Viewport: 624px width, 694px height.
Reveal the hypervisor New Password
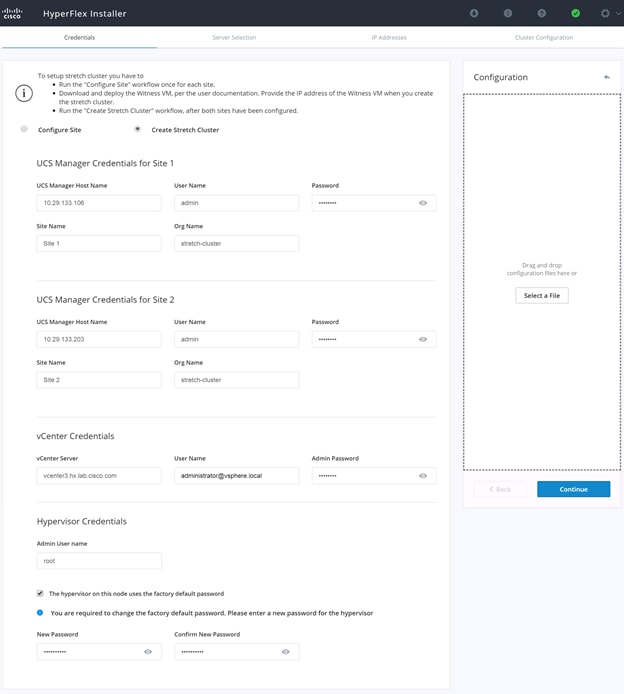pos(148,652)
